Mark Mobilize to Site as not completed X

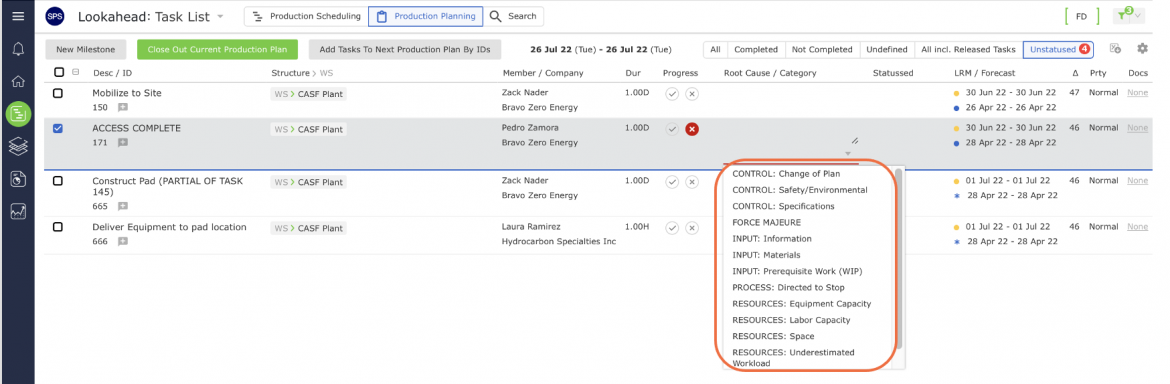[692, 93]
